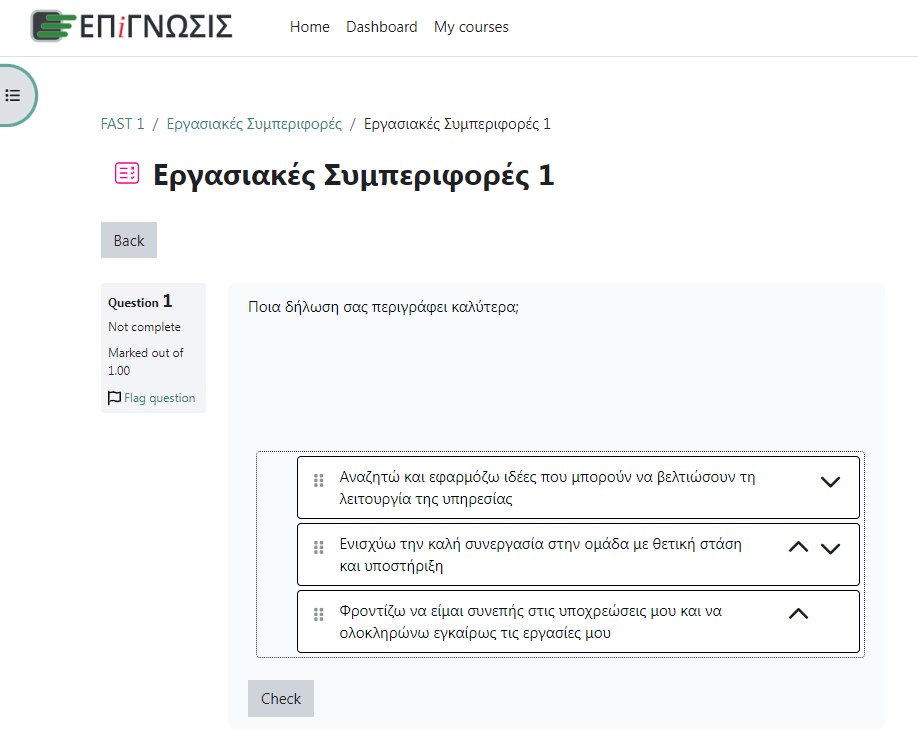Image resolution: width=918 pixels, height=732 pixels.
Task: Grab drag handle of 'Φροντίζω να είμαι συνεπής' item
Action: tap(318, 614)
